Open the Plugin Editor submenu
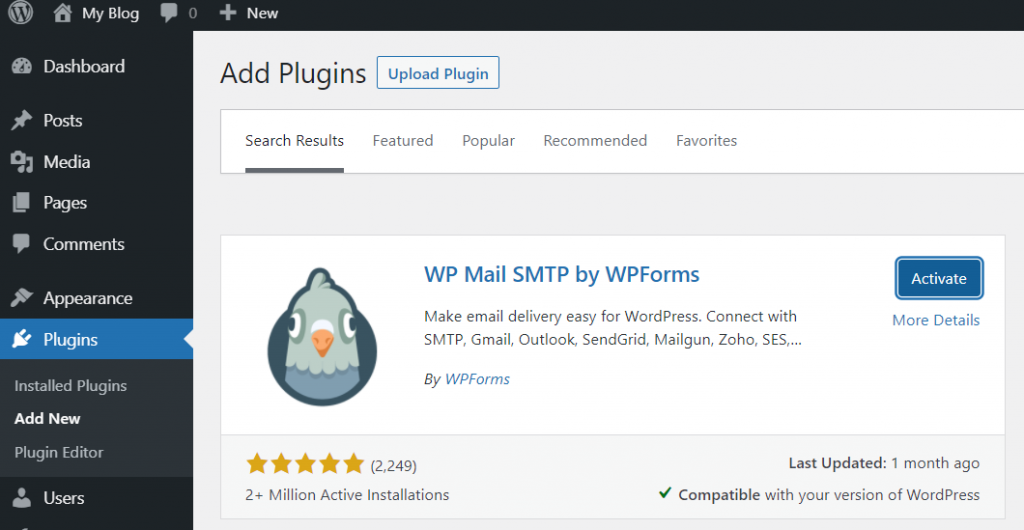This screenshot has height=530, width=1024. [x=59, y=452]
